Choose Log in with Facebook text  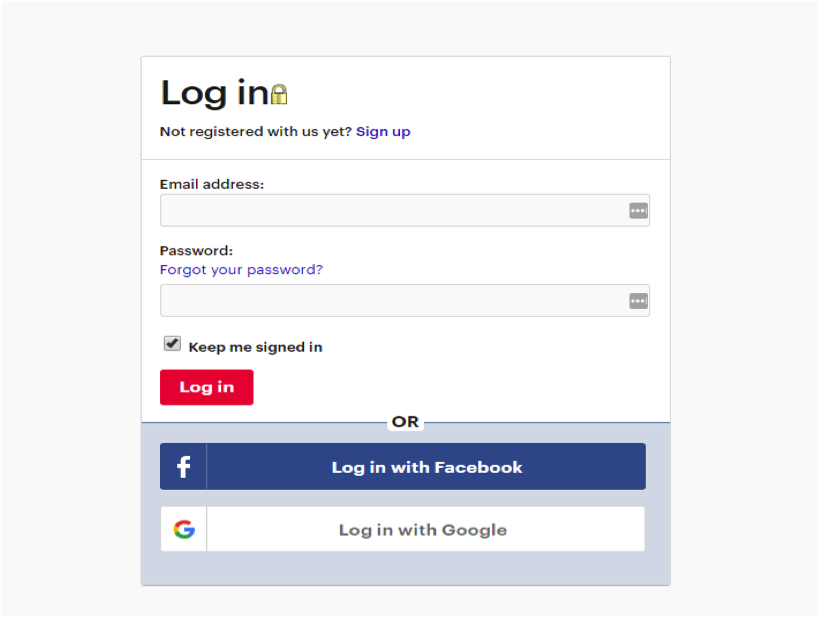coord(427,467)
